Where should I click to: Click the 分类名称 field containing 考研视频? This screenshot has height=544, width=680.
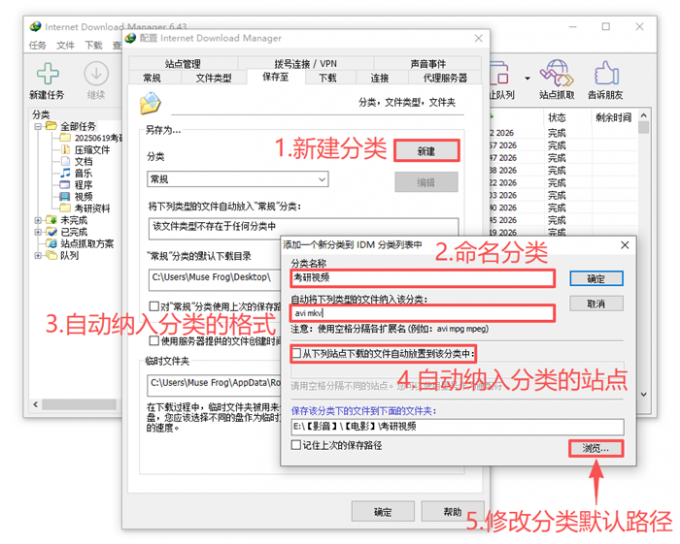423,278
